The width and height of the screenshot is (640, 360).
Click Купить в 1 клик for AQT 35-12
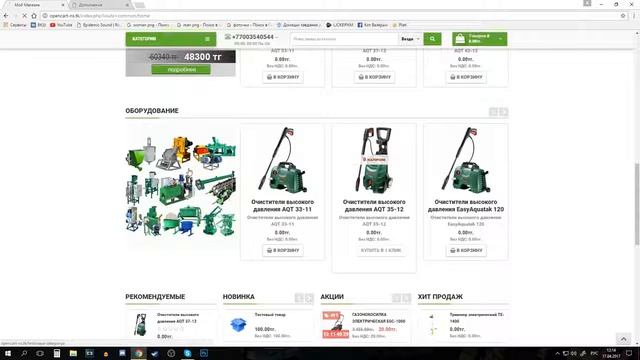[x=381, y=250]
